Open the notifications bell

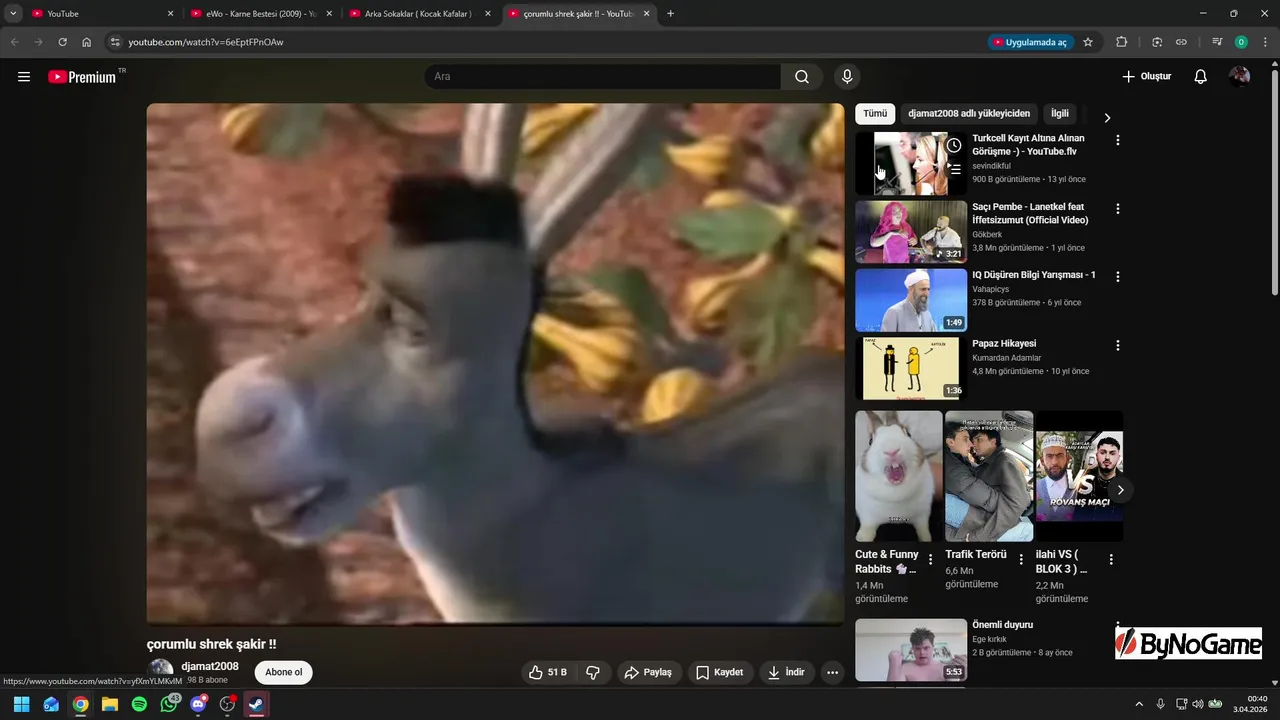[1201, 77]
